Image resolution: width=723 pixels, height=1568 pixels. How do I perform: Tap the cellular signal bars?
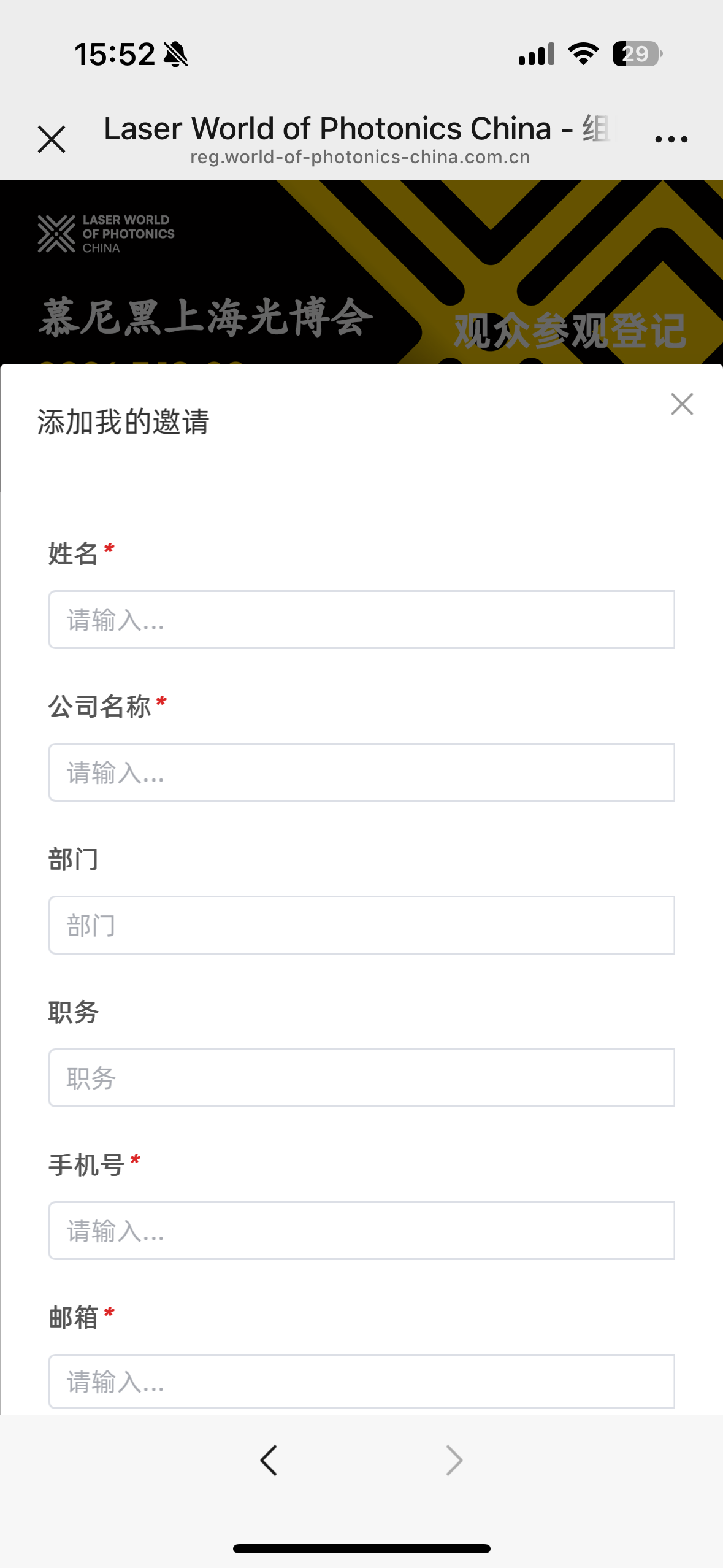(x=536, y=54)
